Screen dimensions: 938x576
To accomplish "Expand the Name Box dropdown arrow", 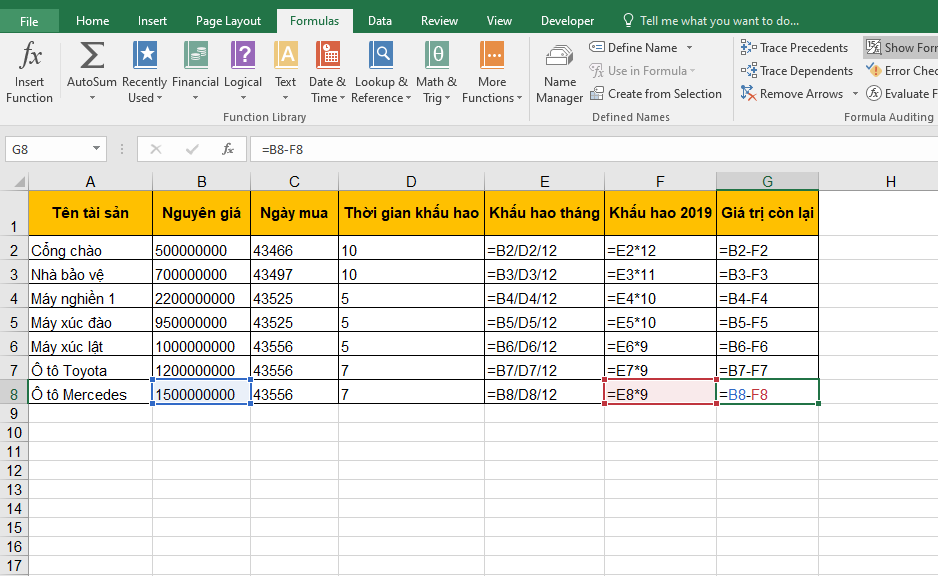I will pyautogui.click(x=97, y=149).
